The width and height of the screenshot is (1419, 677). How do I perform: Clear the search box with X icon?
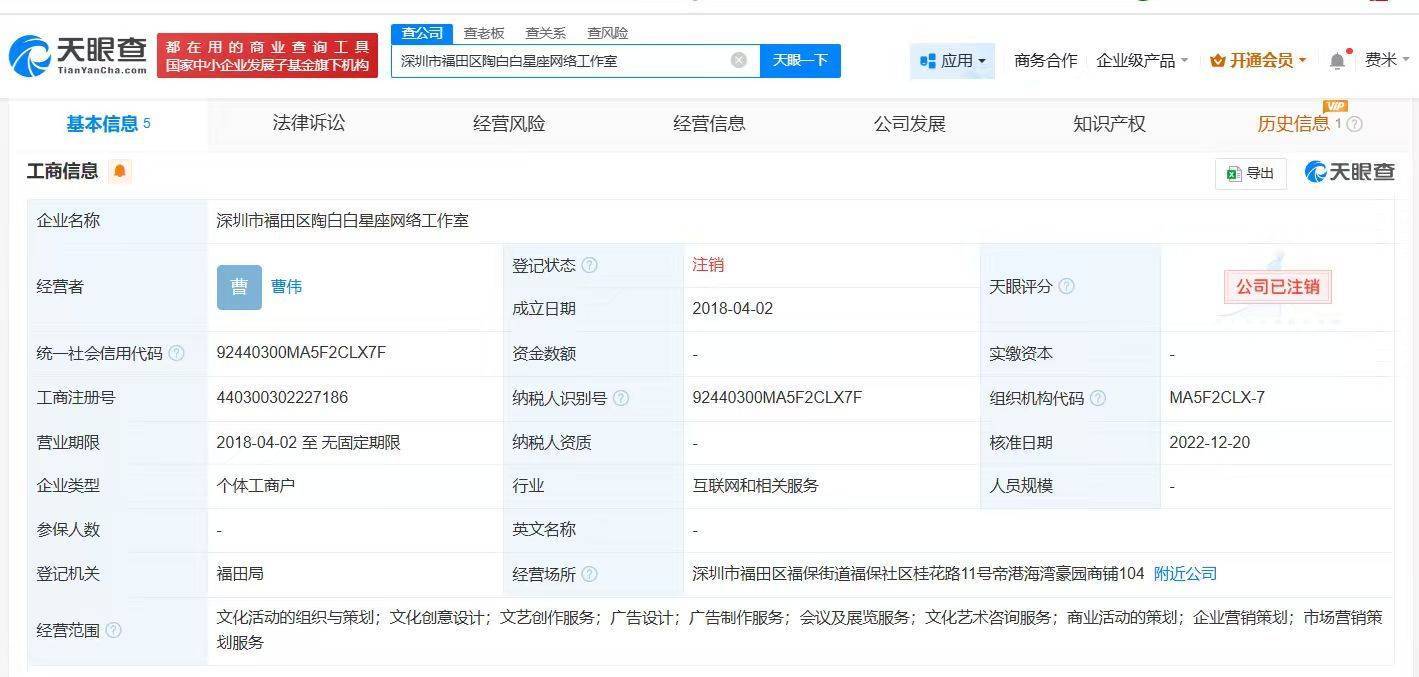click(x=739, y=60)
